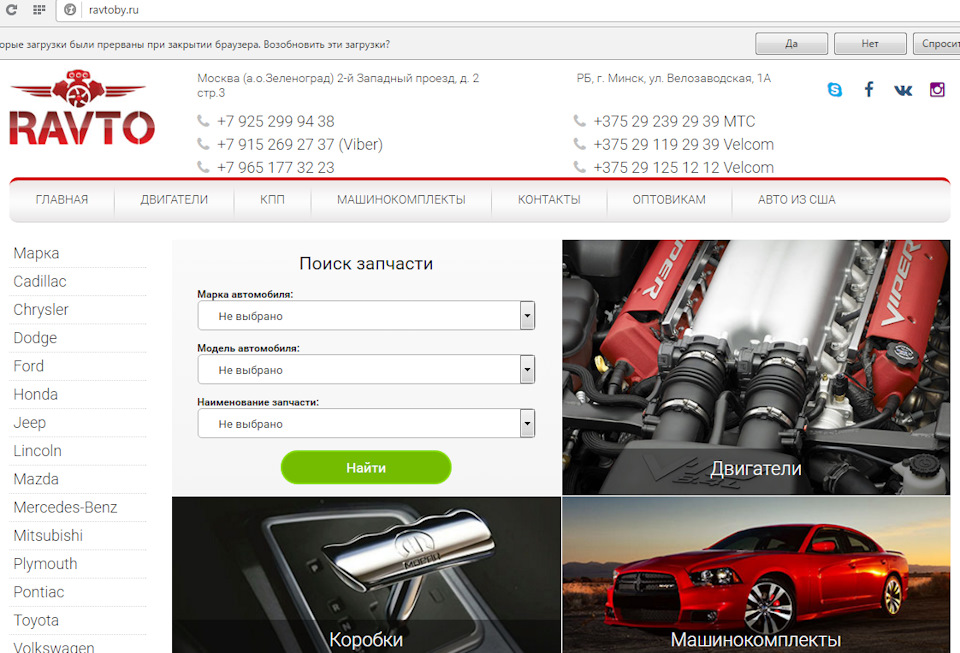The width and height of the screenshot is (960, 653).
Task: Open the RAVTO Skype contact icon
Action: coord(835,89)
